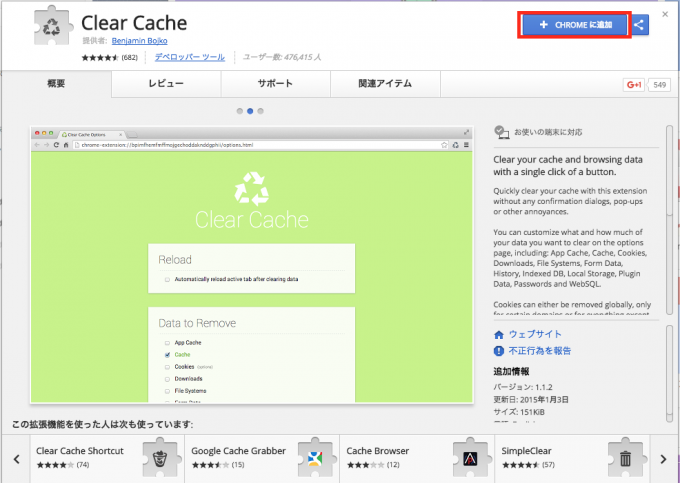680x483 pixels.
Task: Click the 'Clear Cache Options' preview browser tab
Action: [91, 134]
